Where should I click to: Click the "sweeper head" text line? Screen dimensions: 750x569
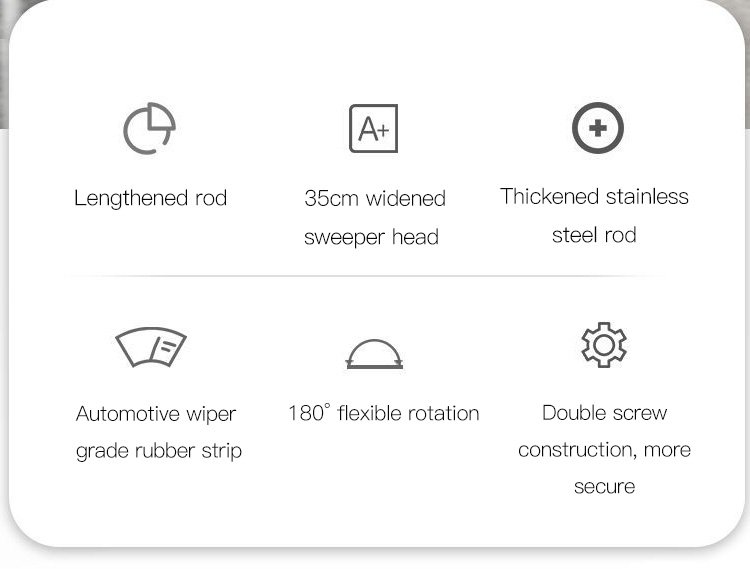(x=371, y=237)
